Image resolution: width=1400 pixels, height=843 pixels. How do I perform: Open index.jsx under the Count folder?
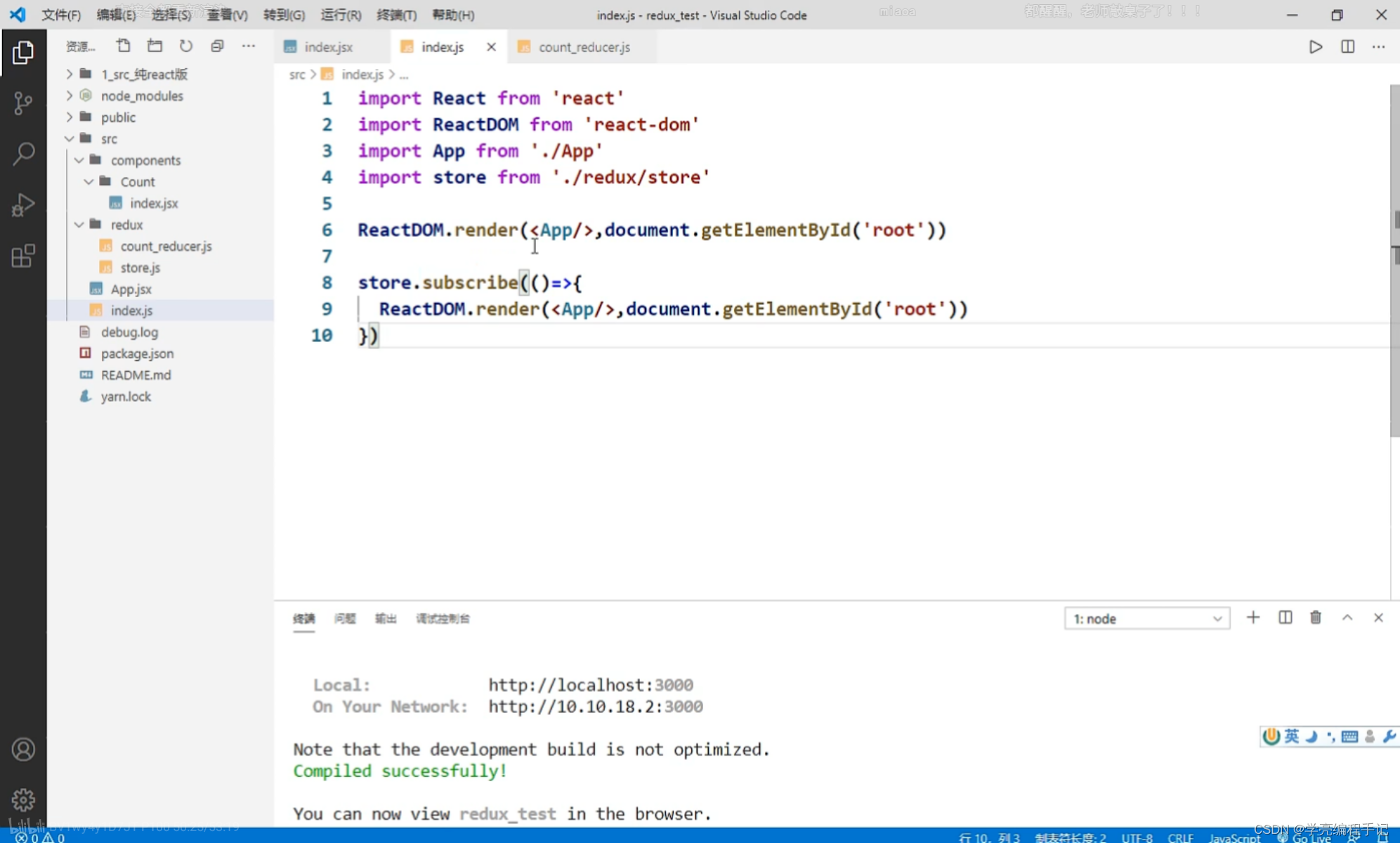[160, 204]
